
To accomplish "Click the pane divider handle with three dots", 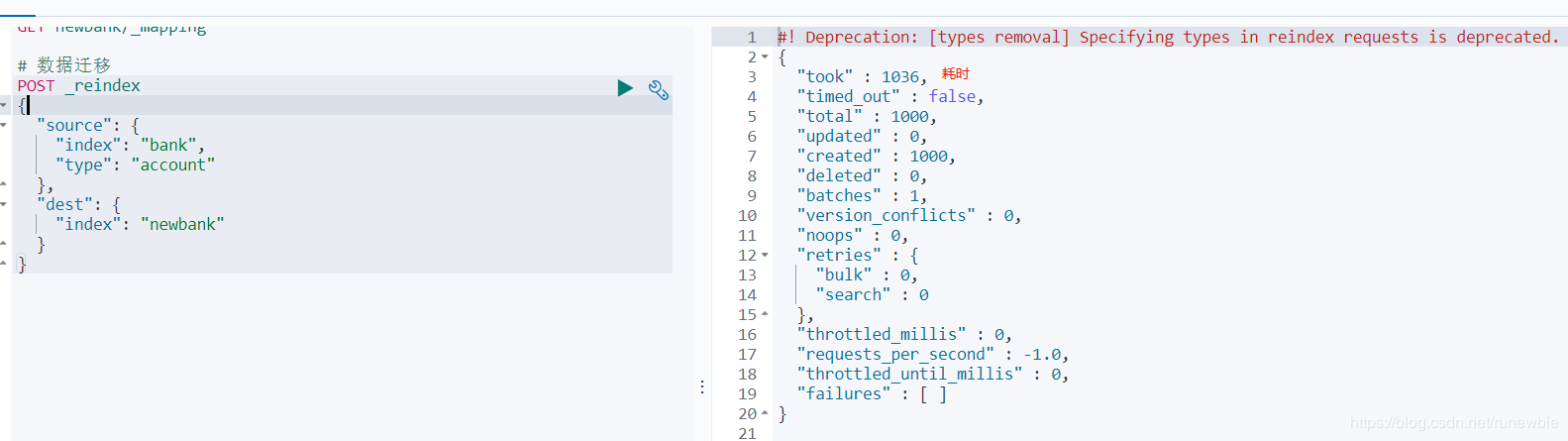I will tap(702, 386).
